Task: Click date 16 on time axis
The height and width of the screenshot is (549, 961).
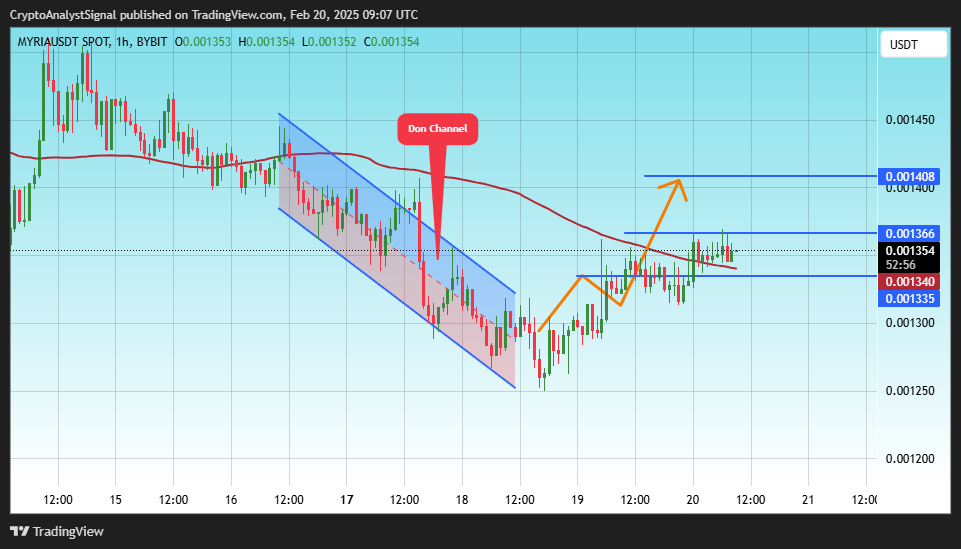Action: tap(231, 500)
